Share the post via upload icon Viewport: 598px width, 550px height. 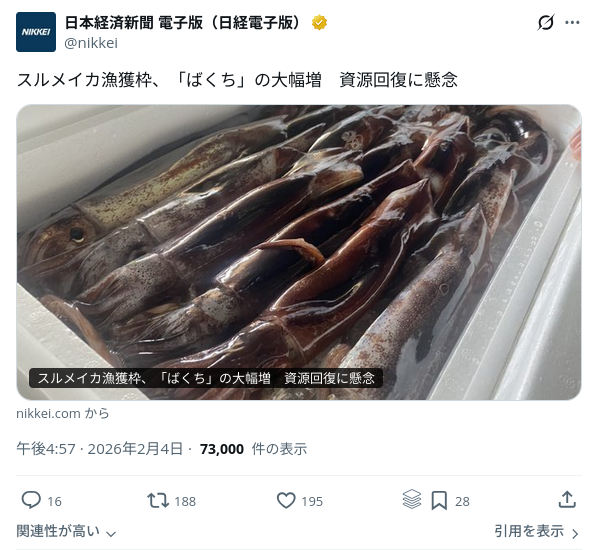tap(567, 500)
